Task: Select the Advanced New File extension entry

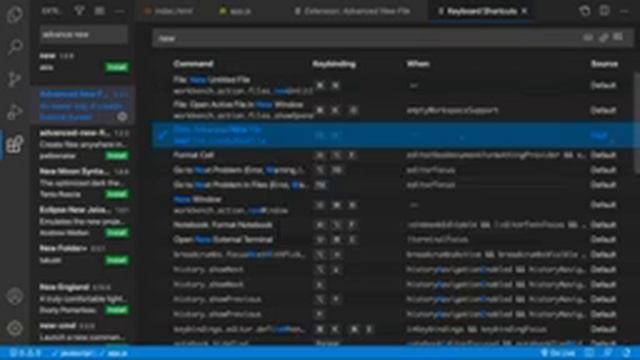Action: coord(84,105)
